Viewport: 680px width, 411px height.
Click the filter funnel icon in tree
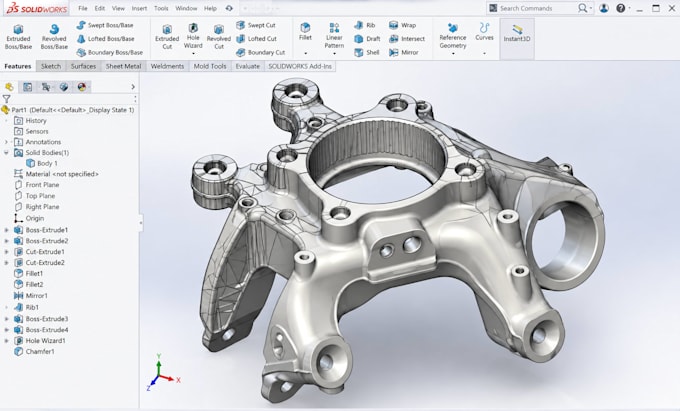tap(7, 99)
